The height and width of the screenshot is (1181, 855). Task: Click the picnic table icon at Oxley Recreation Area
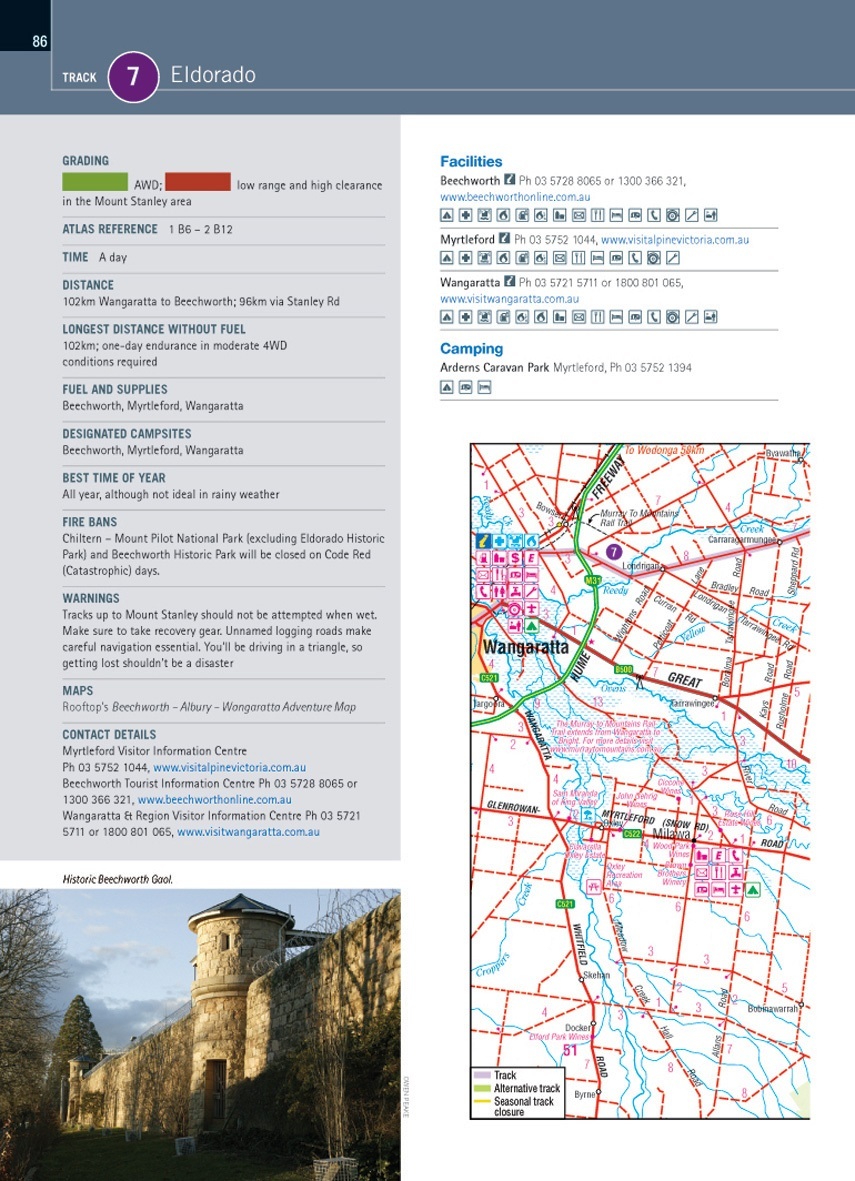(594, 886)
